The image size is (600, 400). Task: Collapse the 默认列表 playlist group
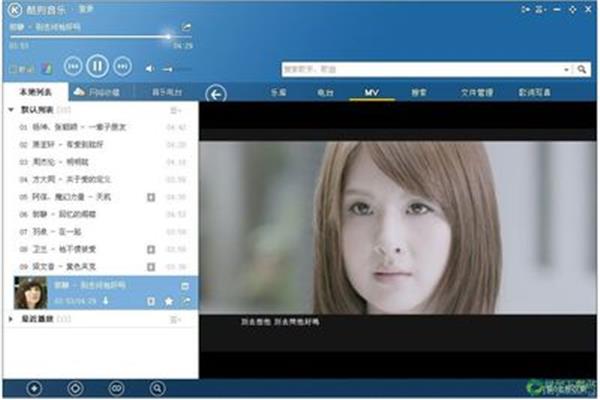pyautogui.click(x=11, y=110)
